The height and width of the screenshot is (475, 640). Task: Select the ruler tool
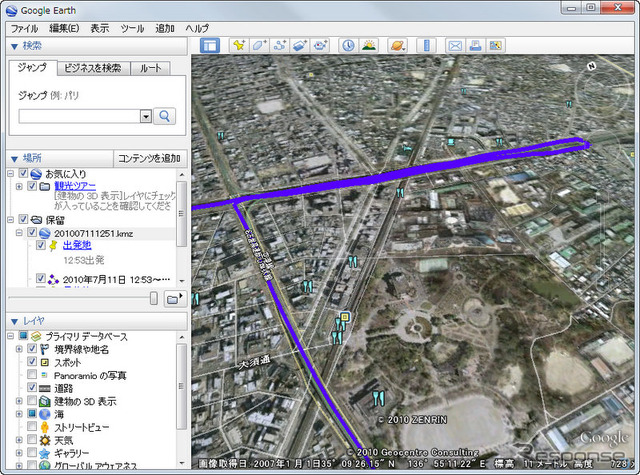coord(427,45)
